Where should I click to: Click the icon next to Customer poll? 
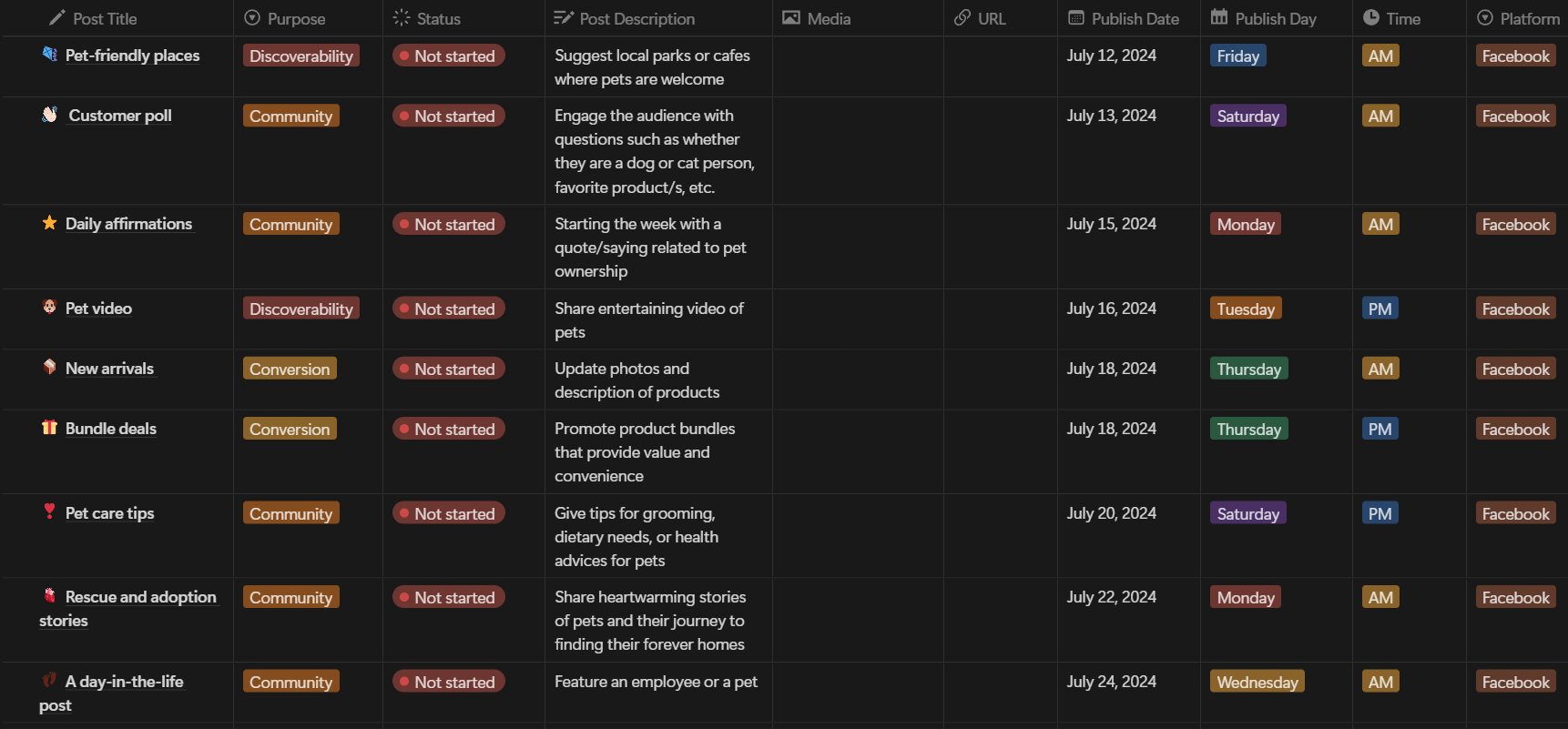50,115
